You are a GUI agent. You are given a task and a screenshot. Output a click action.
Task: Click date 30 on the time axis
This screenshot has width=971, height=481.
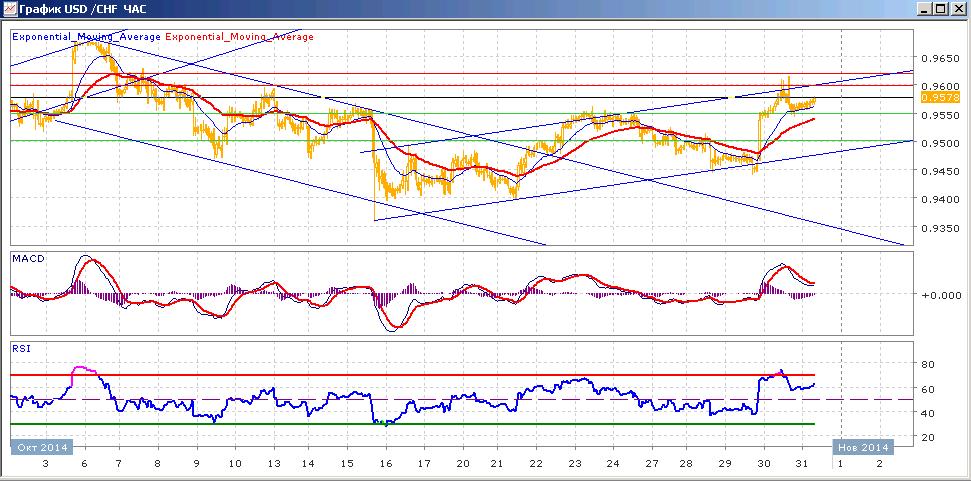pyautogui.click(x=764, y=463)
